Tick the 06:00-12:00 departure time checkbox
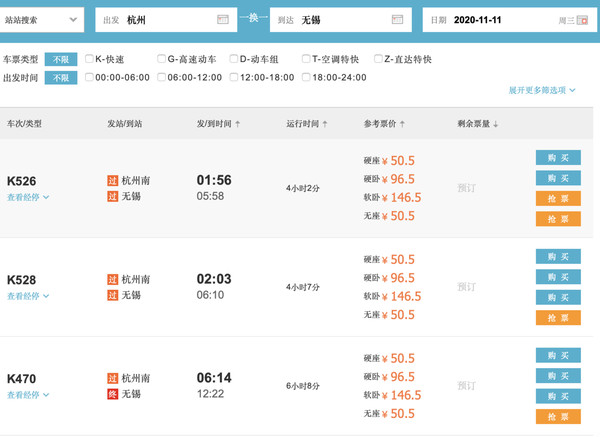The image size is (600, 437). coord(161,77)
